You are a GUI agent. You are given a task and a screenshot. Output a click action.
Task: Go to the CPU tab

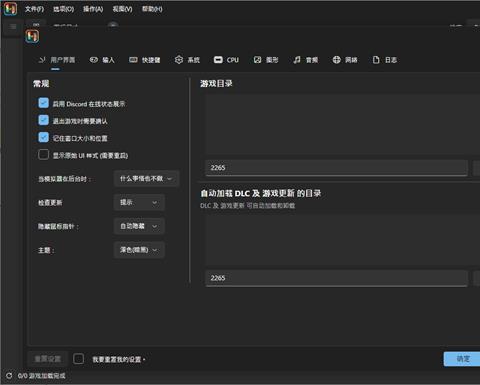click(x=226, y=60)
